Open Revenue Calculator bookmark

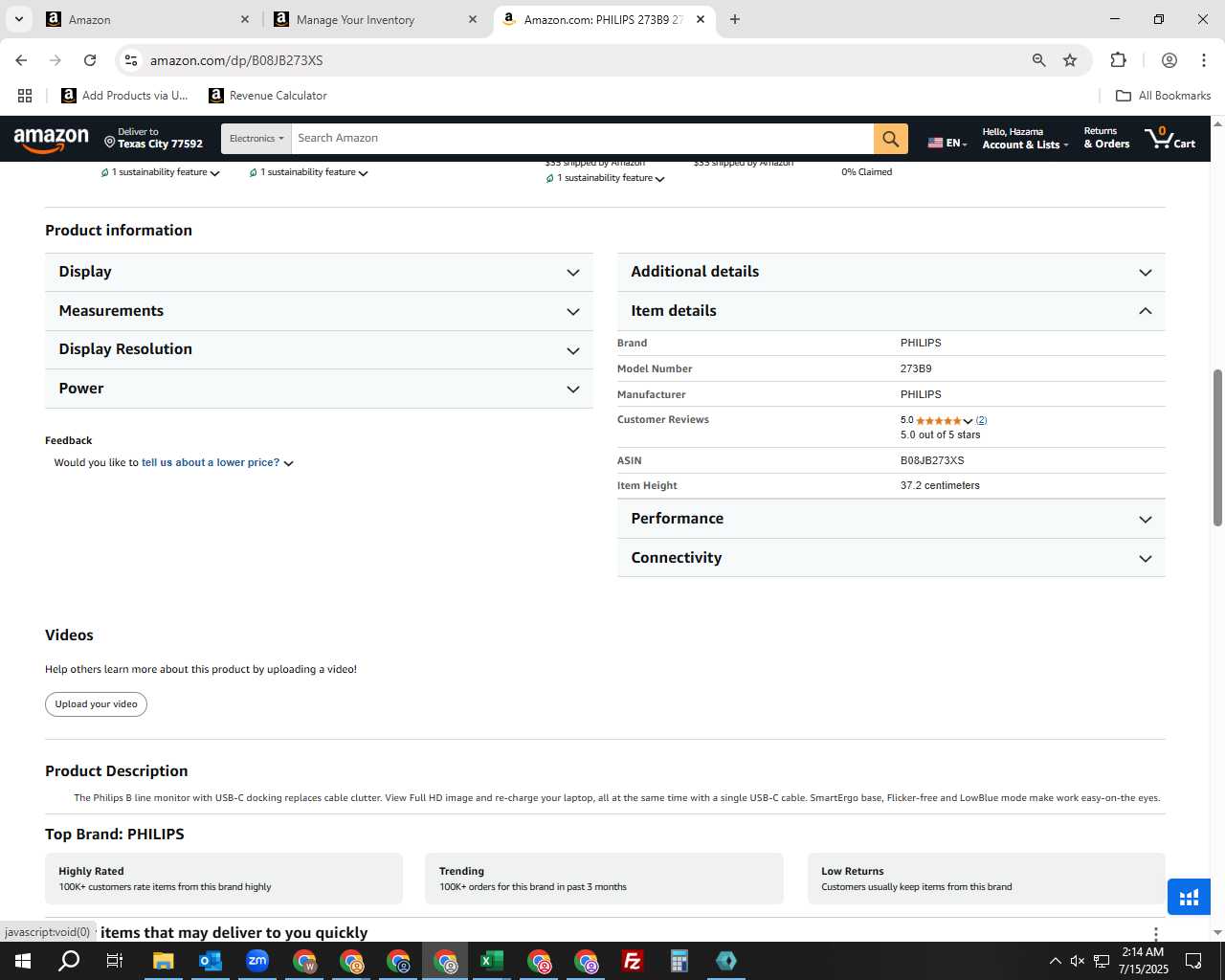tap(268, 96)
